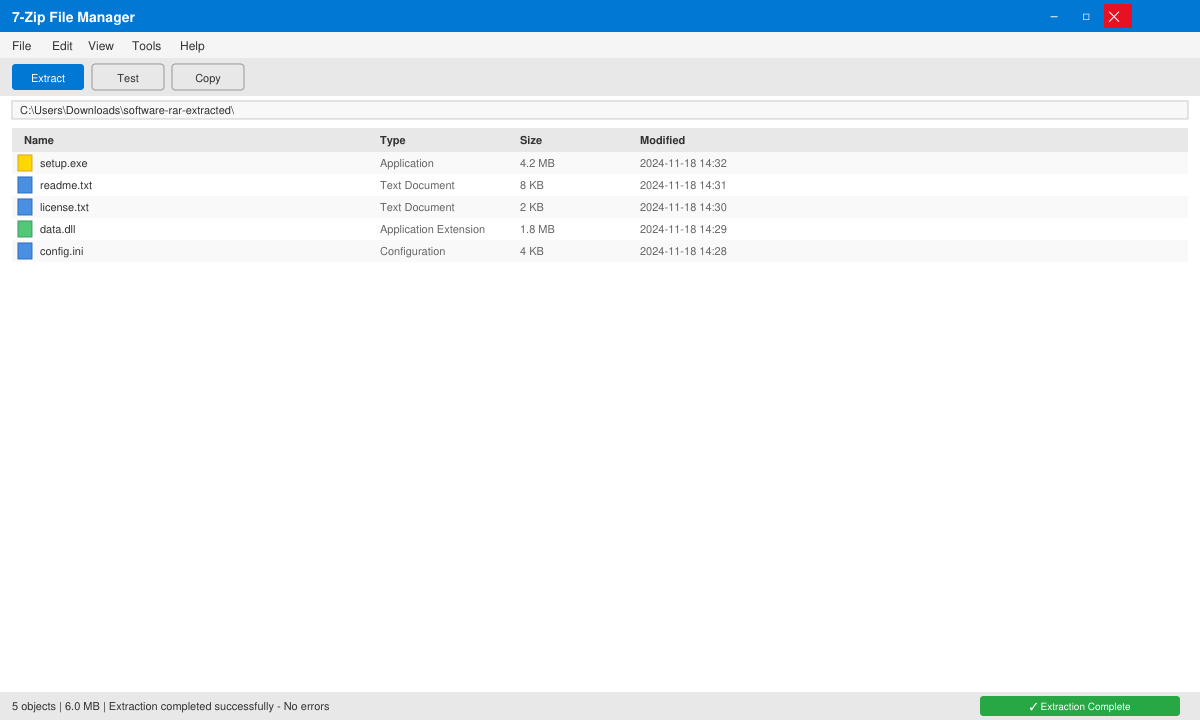This screenshot has width=1200, height=720.
Task: Click the address path input field
Action: tap(600, 110)
